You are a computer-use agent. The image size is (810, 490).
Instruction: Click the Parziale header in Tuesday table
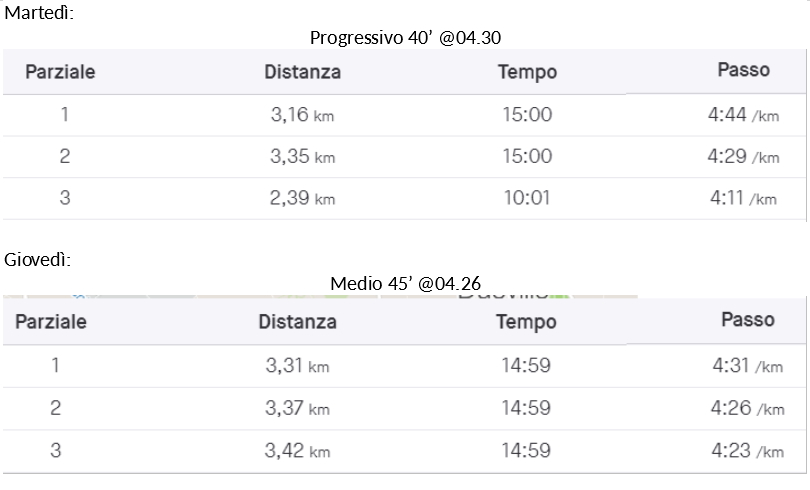click(60, 72)
